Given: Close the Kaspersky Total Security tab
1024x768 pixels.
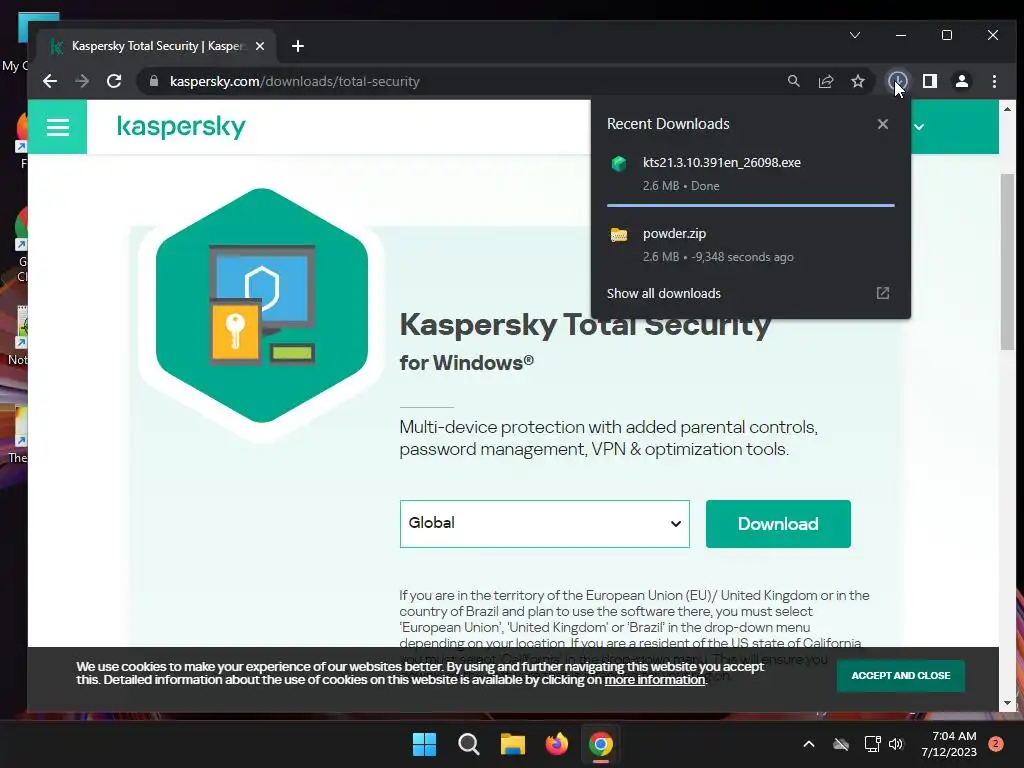Looking at the screenshot, I should click(x=260, y=46).
